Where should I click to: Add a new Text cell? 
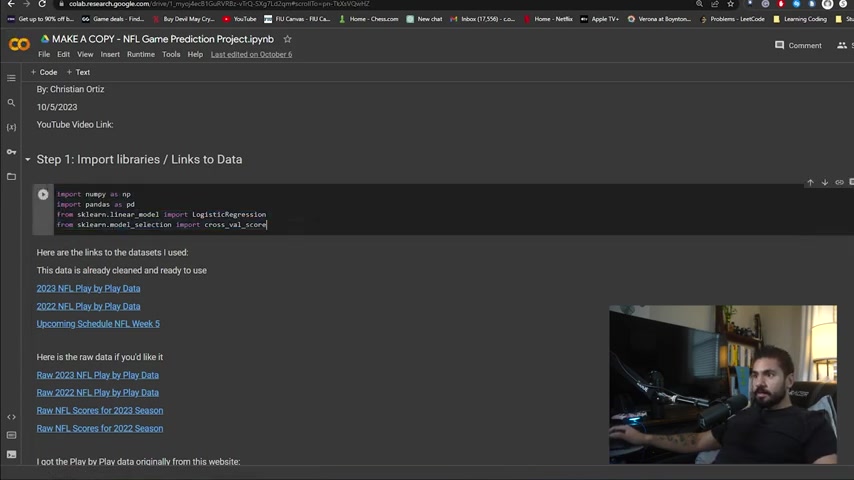(x=78, y=72)
